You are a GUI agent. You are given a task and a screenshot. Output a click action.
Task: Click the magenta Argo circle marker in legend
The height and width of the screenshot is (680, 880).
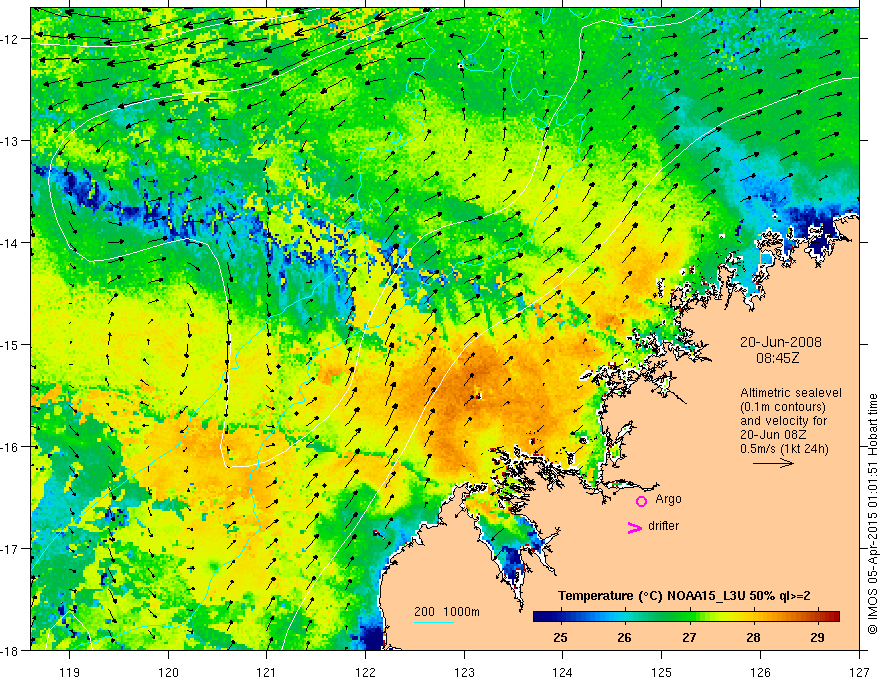[641, 501]
